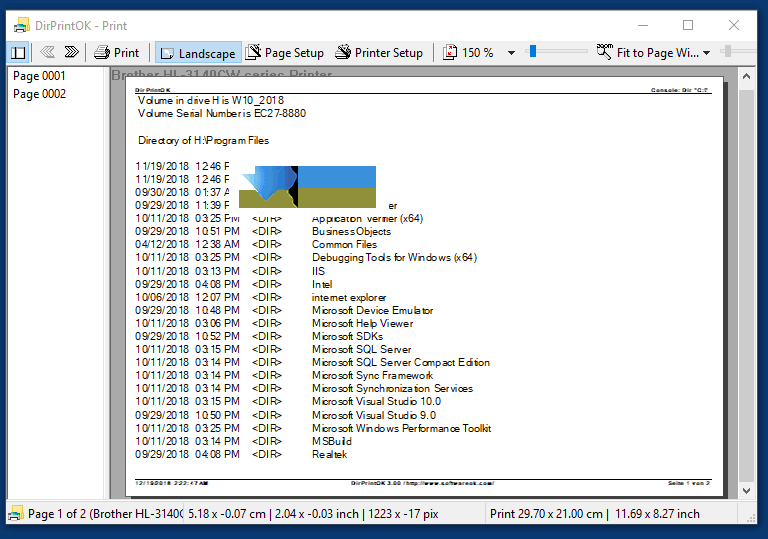Click 'Directory of H:\Program Files' line
768x539 pixels.
coord(203,141)
